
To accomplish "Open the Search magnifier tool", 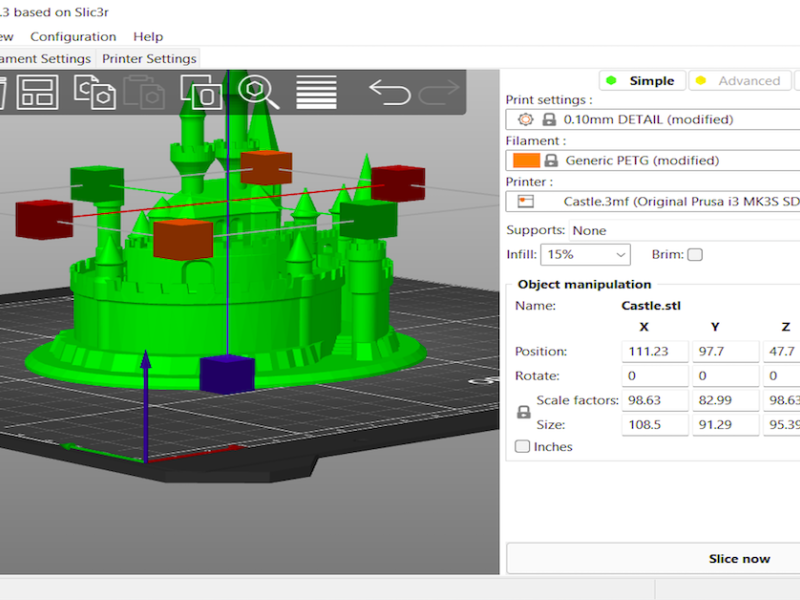I will pos(260,93).
